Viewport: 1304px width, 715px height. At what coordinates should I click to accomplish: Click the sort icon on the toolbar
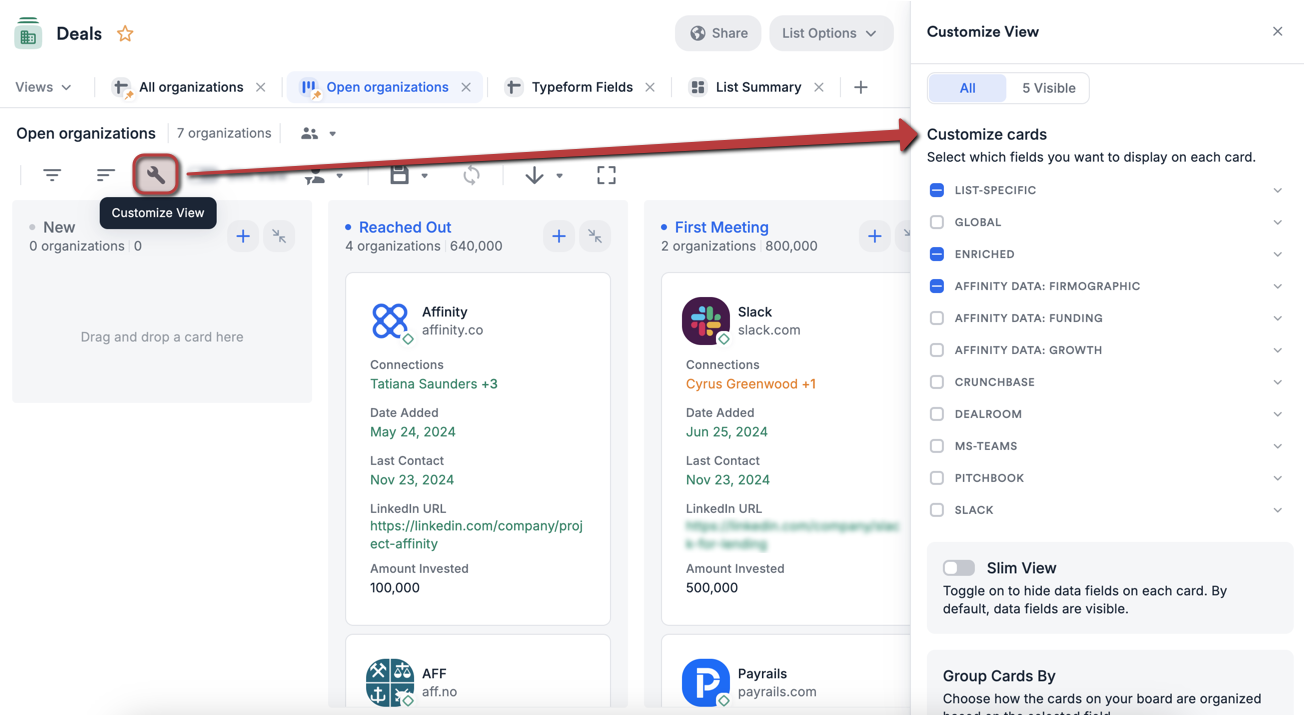[x=105, y=175]
